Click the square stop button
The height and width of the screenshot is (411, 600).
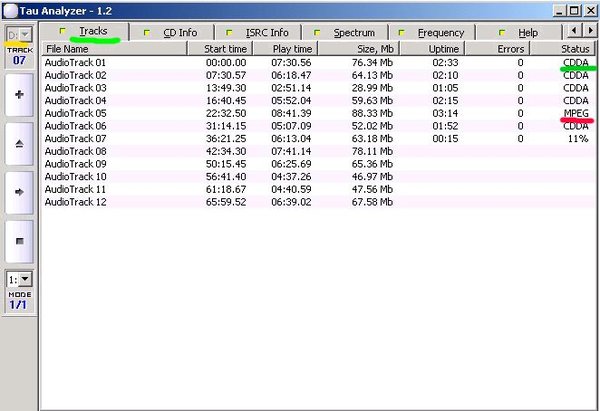pyautogui.click(x=19, y=241)
